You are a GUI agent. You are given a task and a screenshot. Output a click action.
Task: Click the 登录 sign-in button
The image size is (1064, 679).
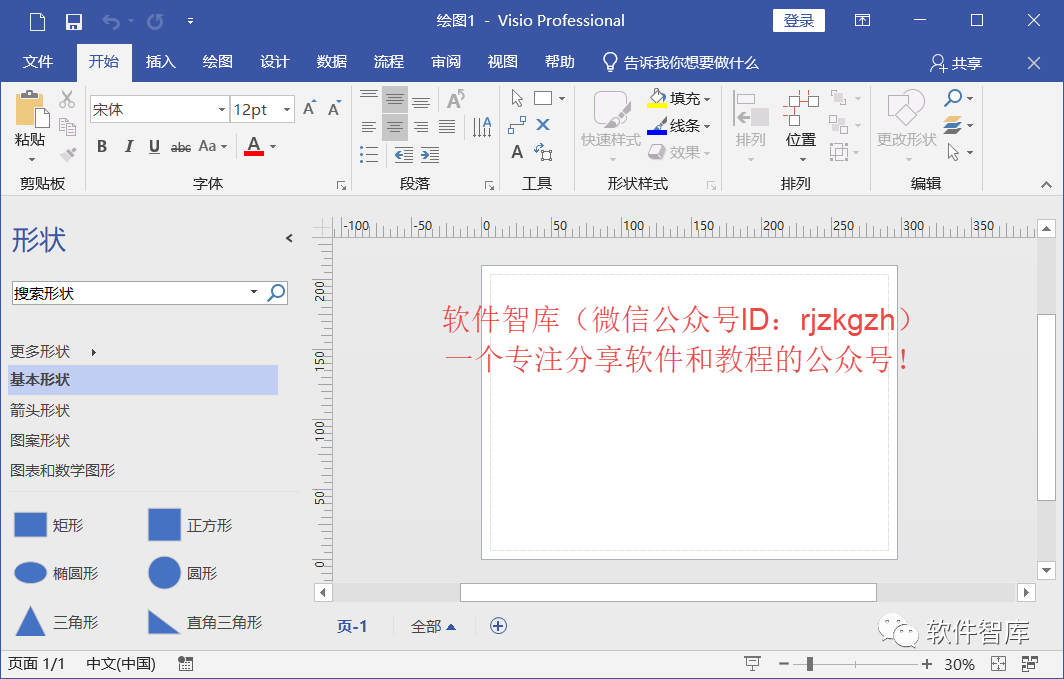pyautogui.click(x=799, y=20)
